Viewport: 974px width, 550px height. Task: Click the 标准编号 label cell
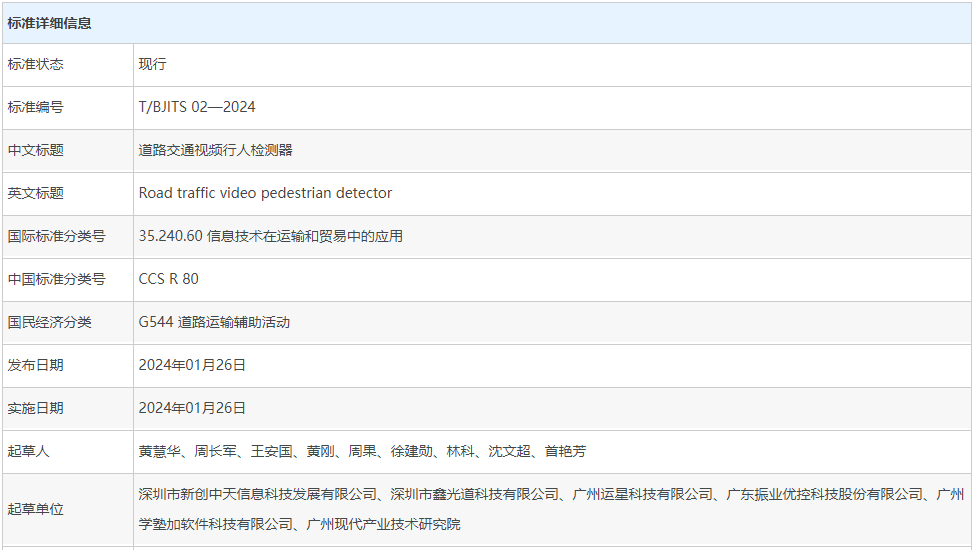pos(36,107)
